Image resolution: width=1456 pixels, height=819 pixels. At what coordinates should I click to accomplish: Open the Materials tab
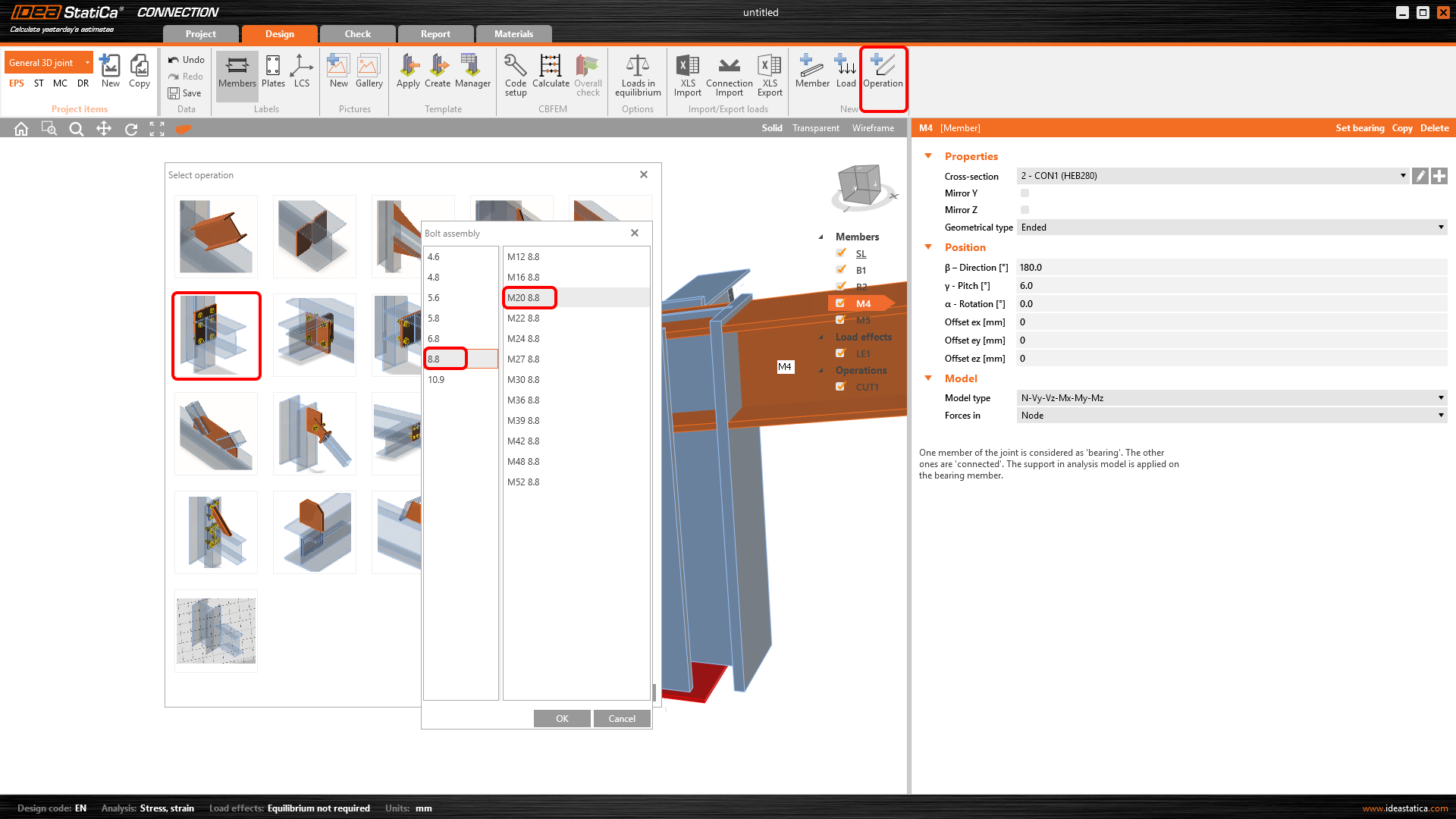pyautogui.click(x=513, y=34)
